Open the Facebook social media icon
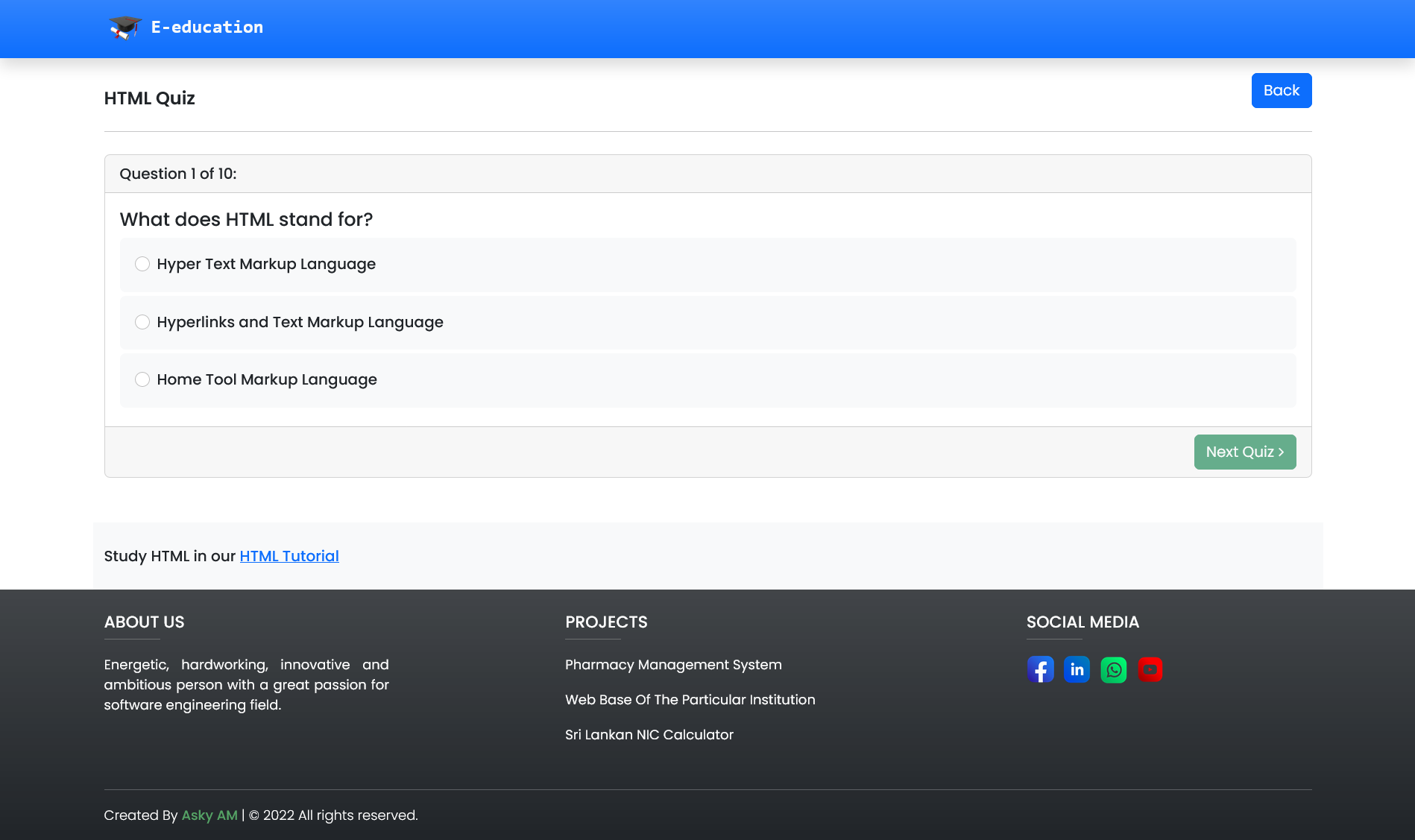This screenshot has width=1415, height=840. click(x=1040, y=669)
